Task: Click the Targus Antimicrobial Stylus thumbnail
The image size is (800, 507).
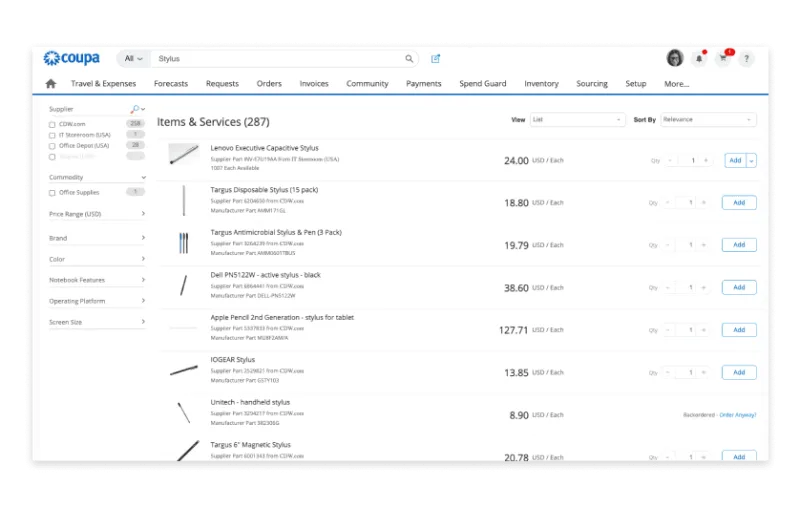Action: coord(184,243)
